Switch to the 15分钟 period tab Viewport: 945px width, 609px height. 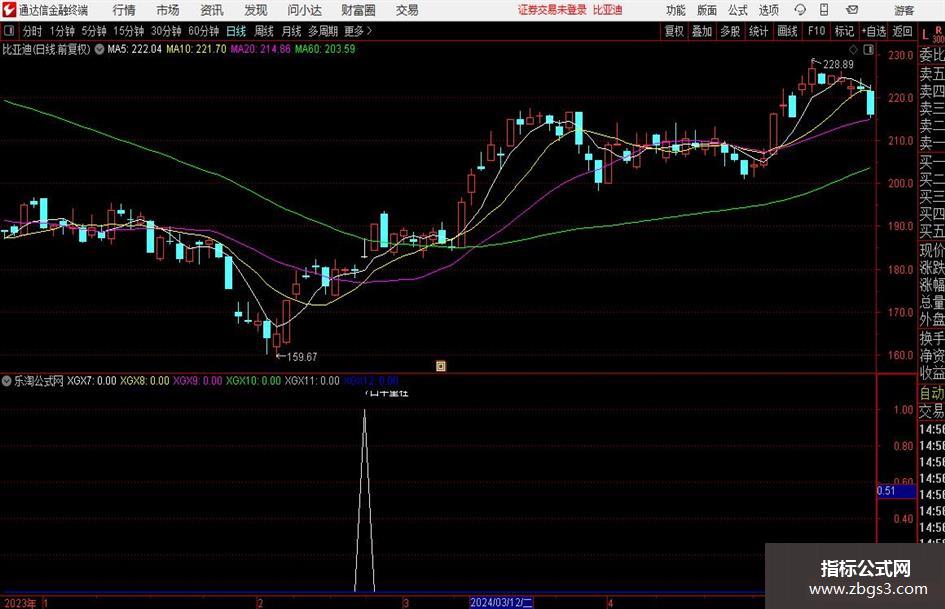coord(129,31)
